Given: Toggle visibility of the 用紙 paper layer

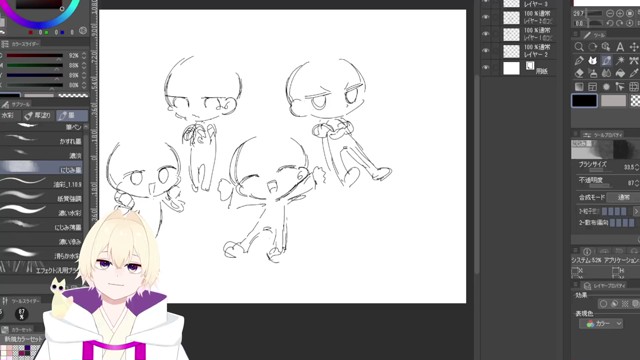Looking at the screenshot, I should click(485, 67).
